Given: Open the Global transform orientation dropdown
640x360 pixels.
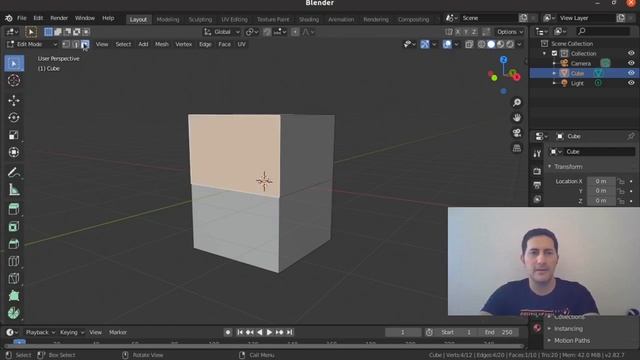Looking at the screenshot, I should (x=222, y=32).
